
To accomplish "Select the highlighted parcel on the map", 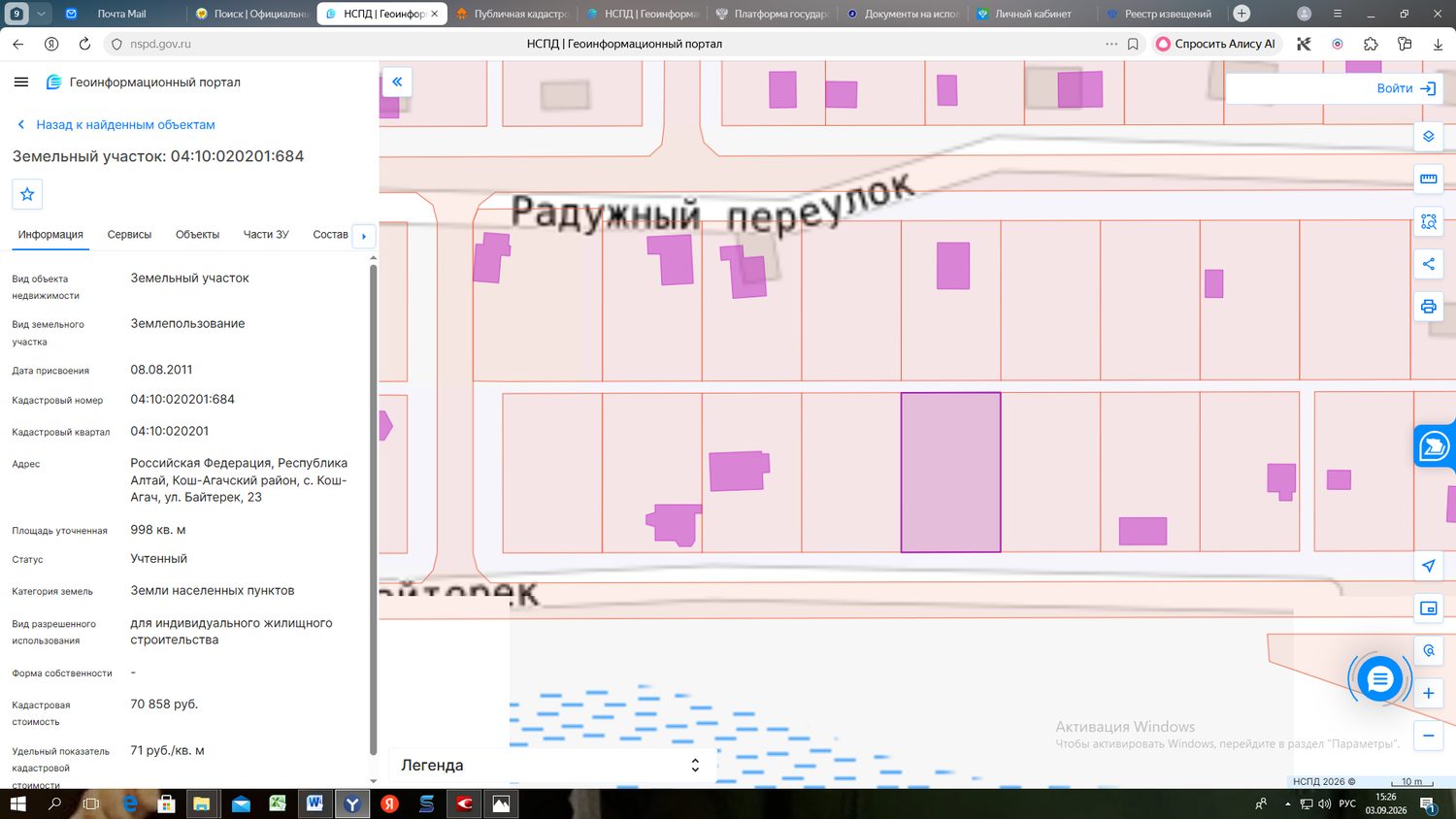I will pos(950,473).
